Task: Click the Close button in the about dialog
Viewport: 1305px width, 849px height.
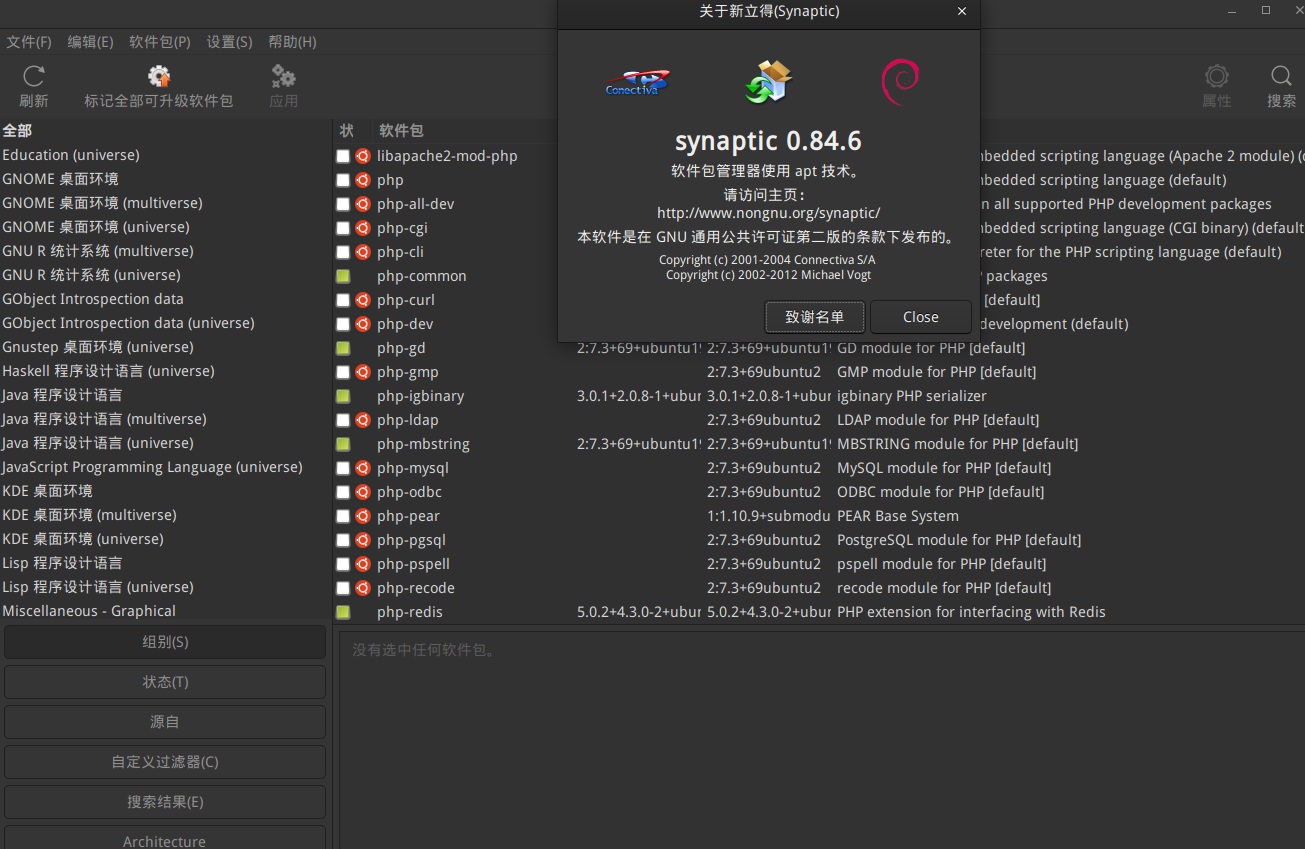Action: pyautogui.click(x=921, y=317)
